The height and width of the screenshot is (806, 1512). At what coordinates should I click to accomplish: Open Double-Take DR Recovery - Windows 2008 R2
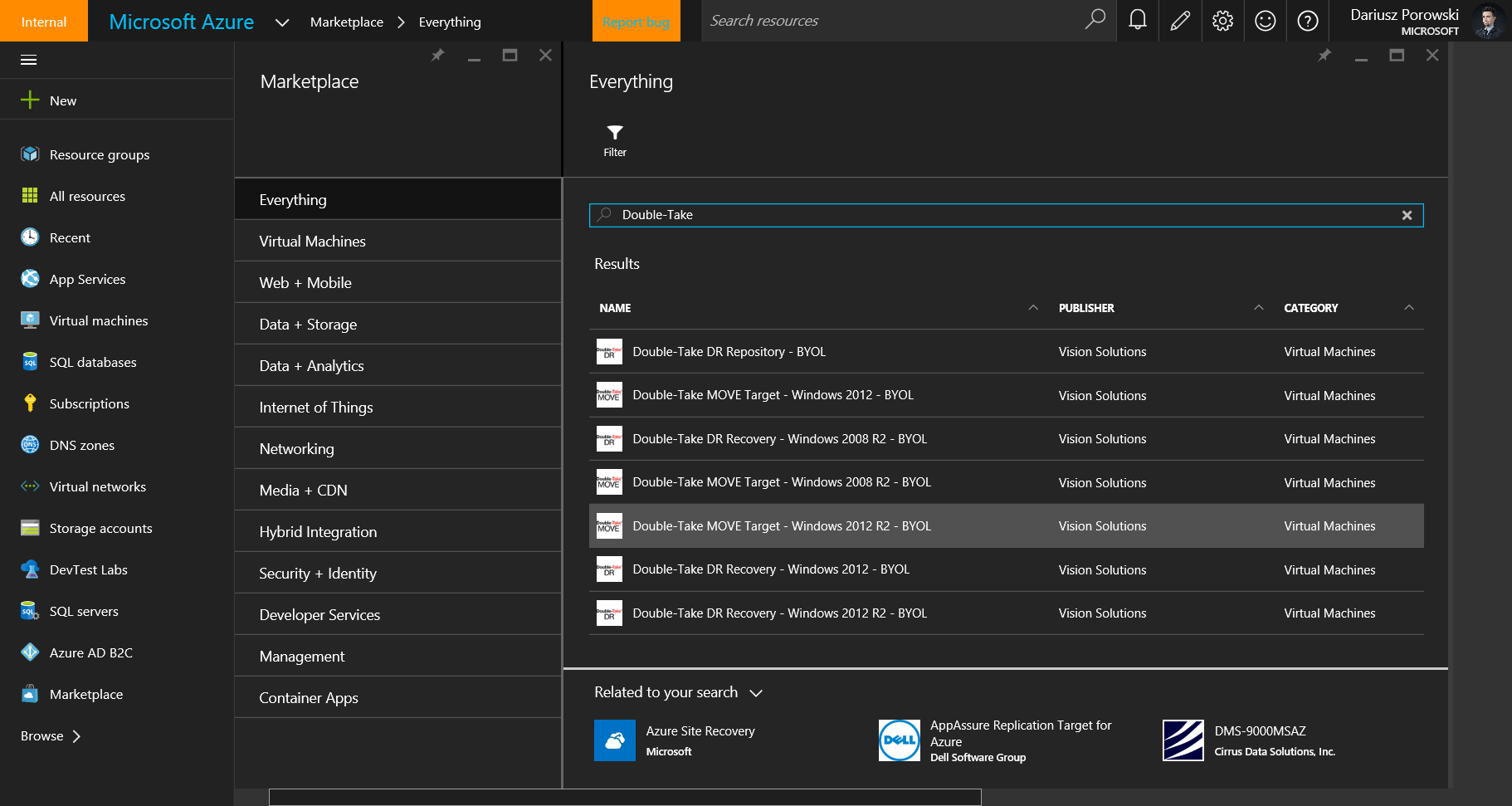pos(1006,439)
